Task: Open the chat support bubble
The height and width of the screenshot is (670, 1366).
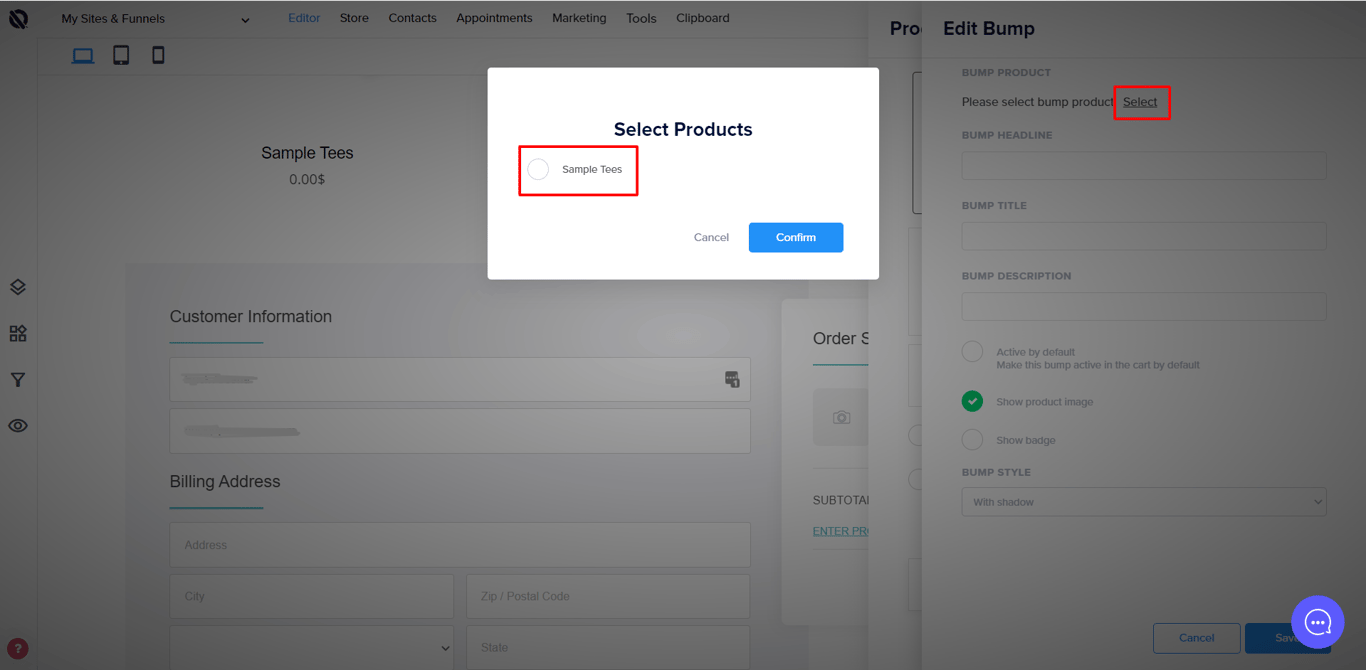Action: pos(1317,623)
